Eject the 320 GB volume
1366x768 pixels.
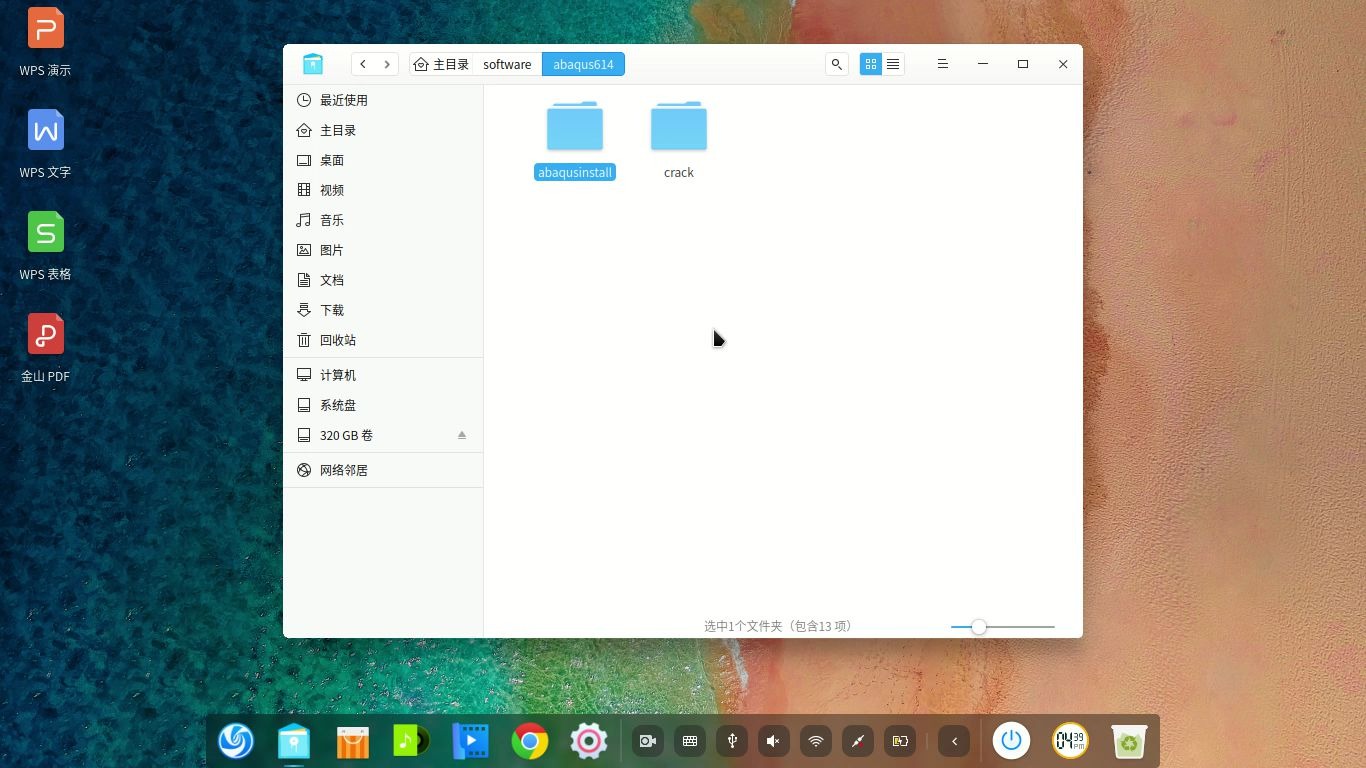(462, 435)
